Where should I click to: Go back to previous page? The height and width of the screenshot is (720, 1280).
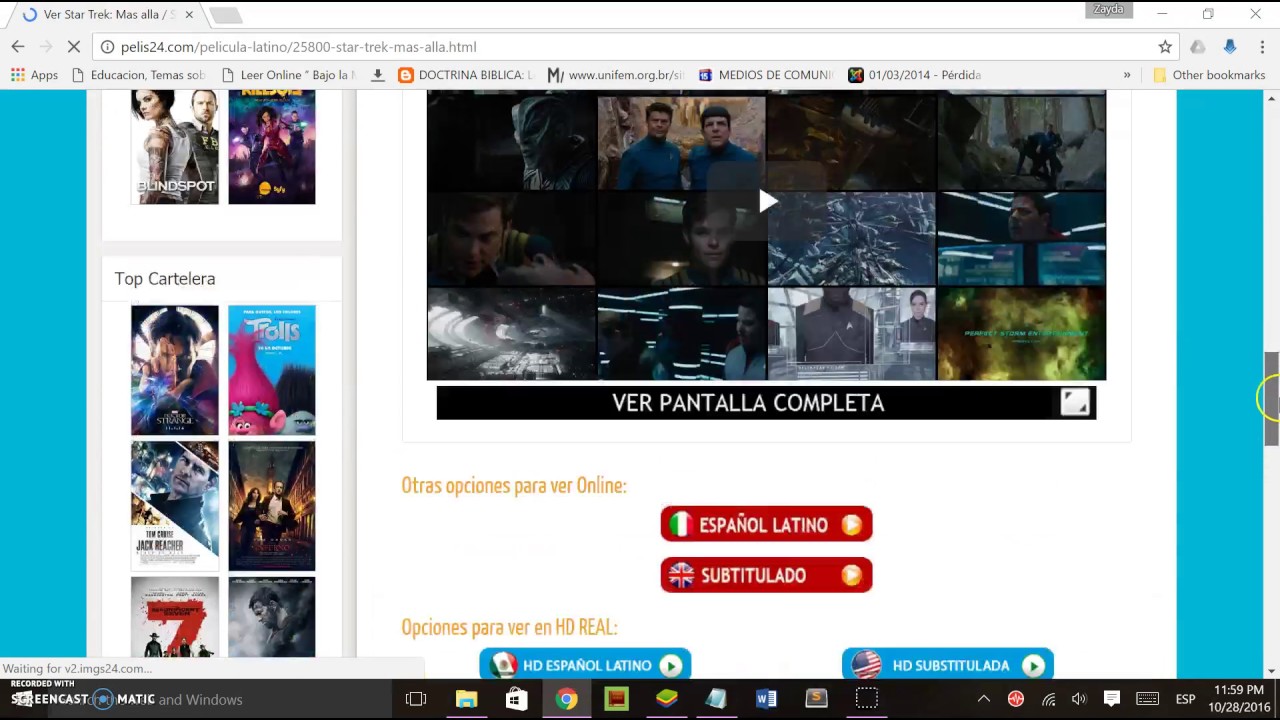(x=17, y=47)
